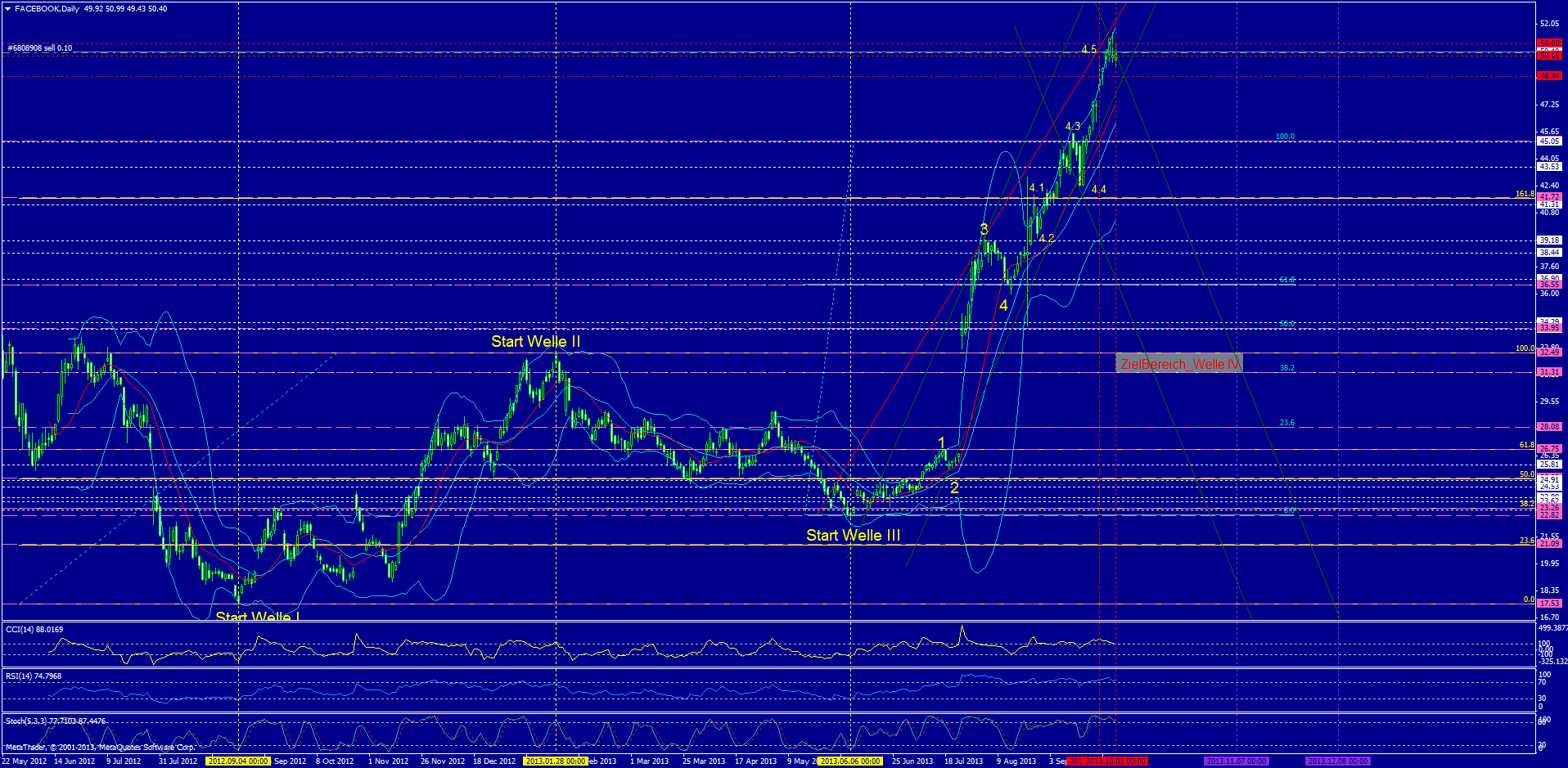Image resolution: width=1568 pixels, height=768 pixels.
Task: Click the 18 Jul 2013 date label
Action: [964, 761]
